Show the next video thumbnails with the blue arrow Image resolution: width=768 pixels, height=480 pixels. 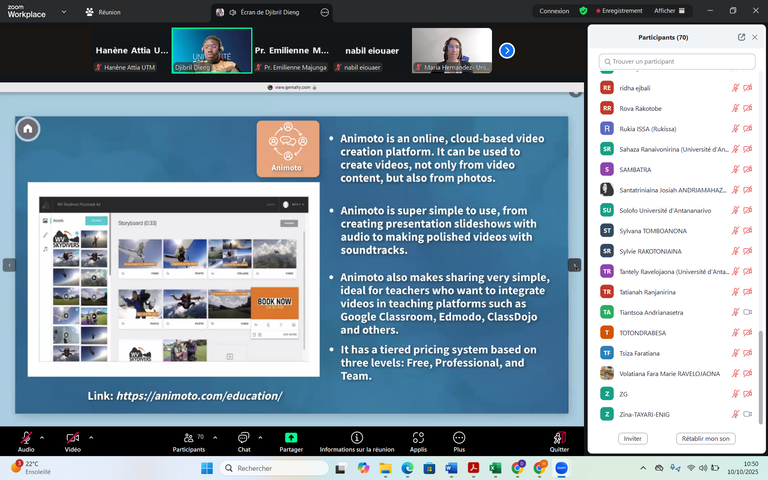coord(507,50)
